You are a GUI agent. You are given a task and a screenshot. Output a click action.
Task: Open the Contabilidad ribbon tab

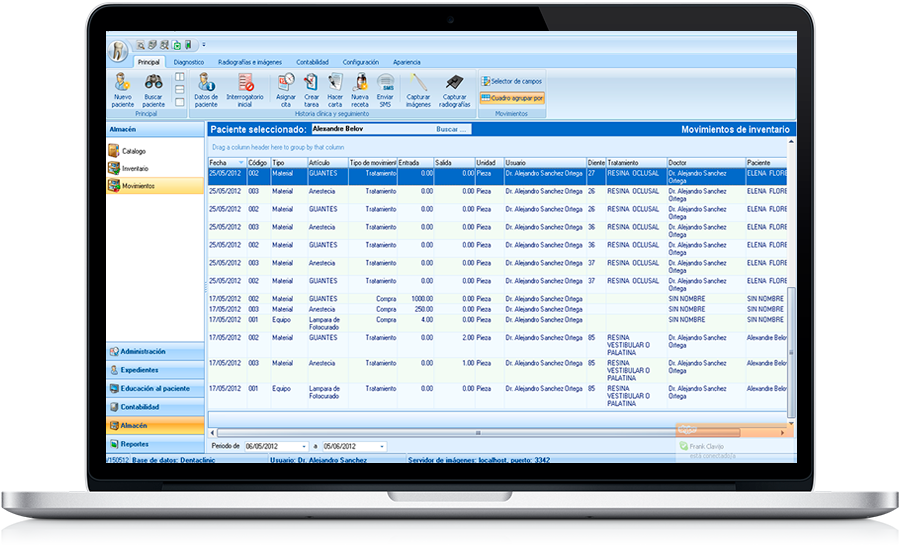click(x=312, y=62)
